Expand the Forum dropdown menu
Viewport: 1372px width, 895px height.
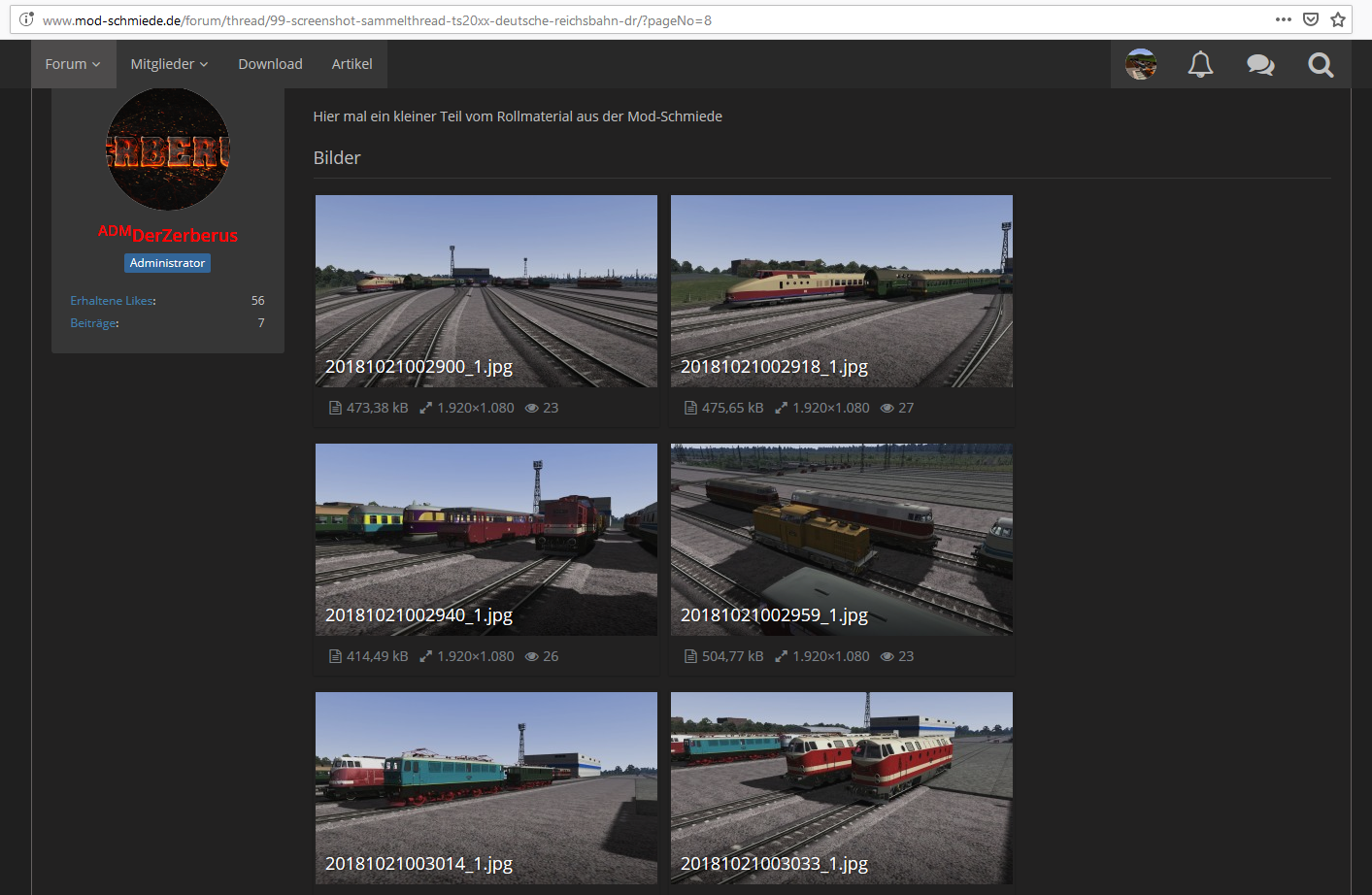point(73,64)
